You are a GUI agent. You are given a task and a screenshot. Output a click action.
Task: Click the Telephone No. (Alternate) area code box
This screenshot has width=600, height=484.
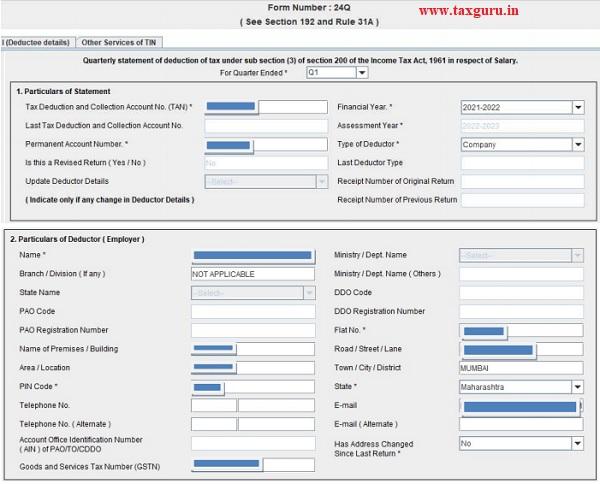(214, 424)
